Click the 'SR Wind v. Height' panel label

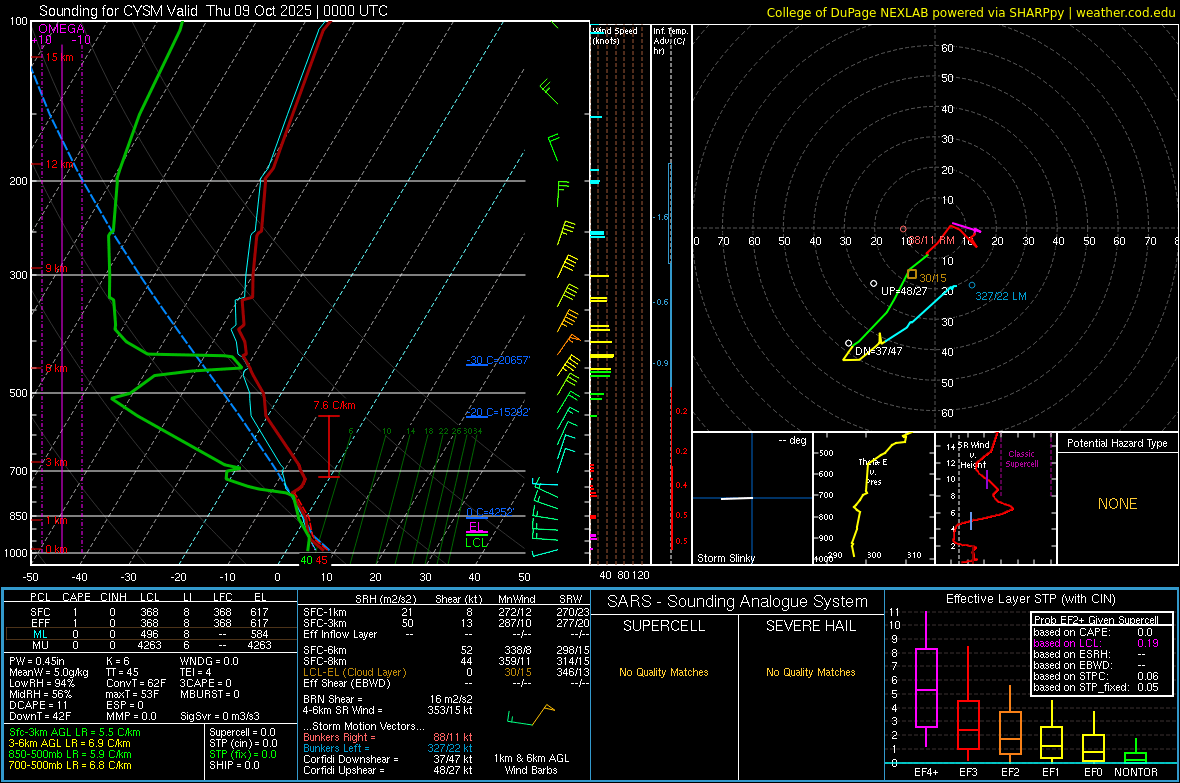[x=973, y=455]
